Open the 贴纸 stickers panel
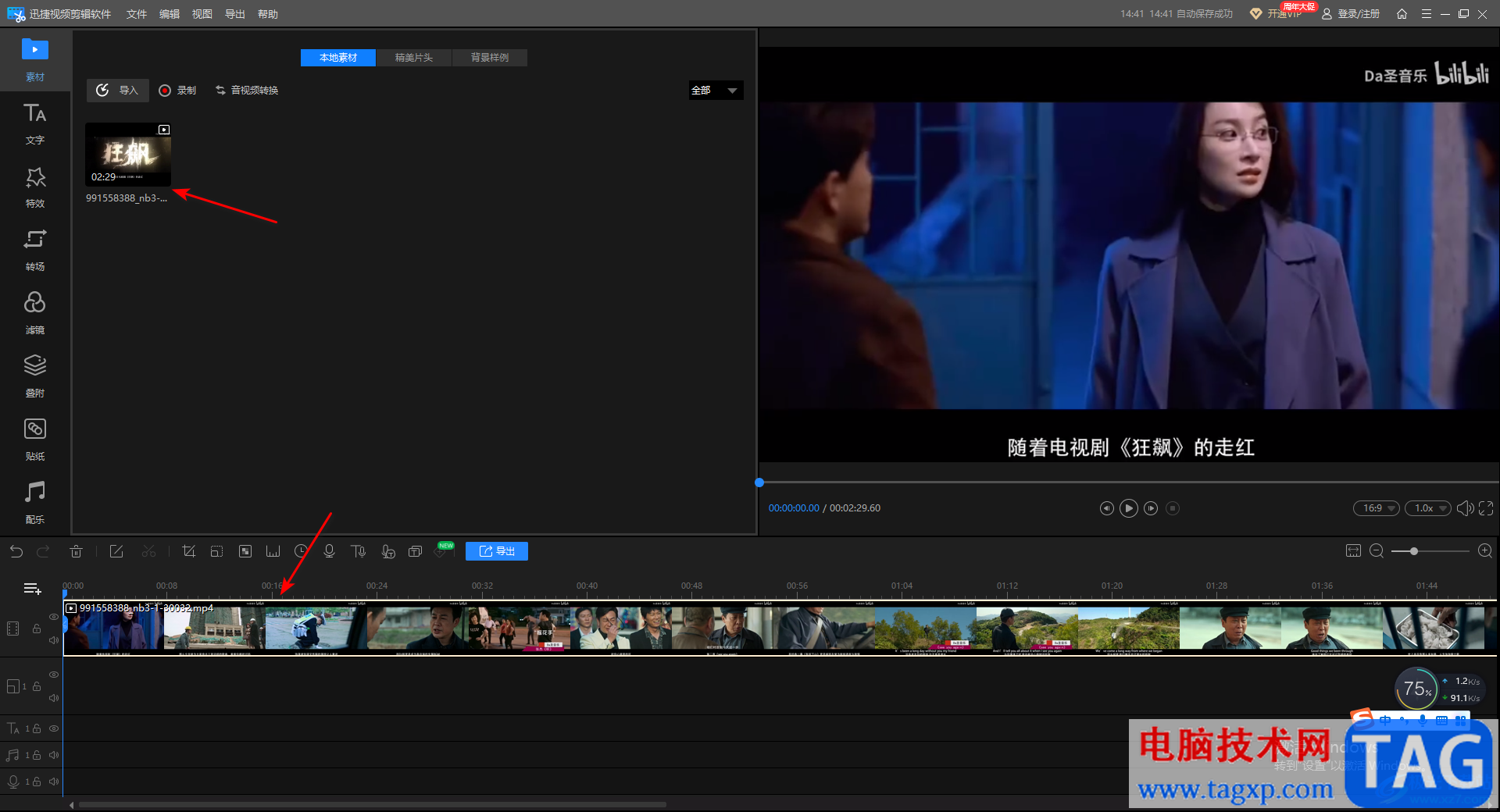This screenshot has height=812, width=1500. (x=35, y=440)
